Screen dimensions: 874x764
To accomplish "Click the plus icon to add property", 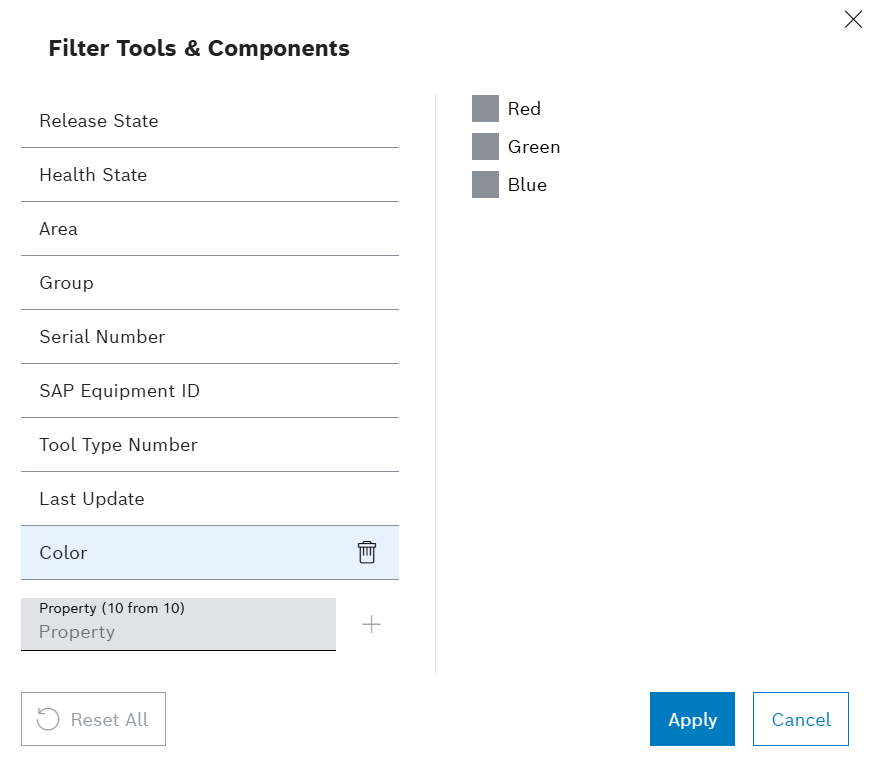I will click(x=371, y=624).
